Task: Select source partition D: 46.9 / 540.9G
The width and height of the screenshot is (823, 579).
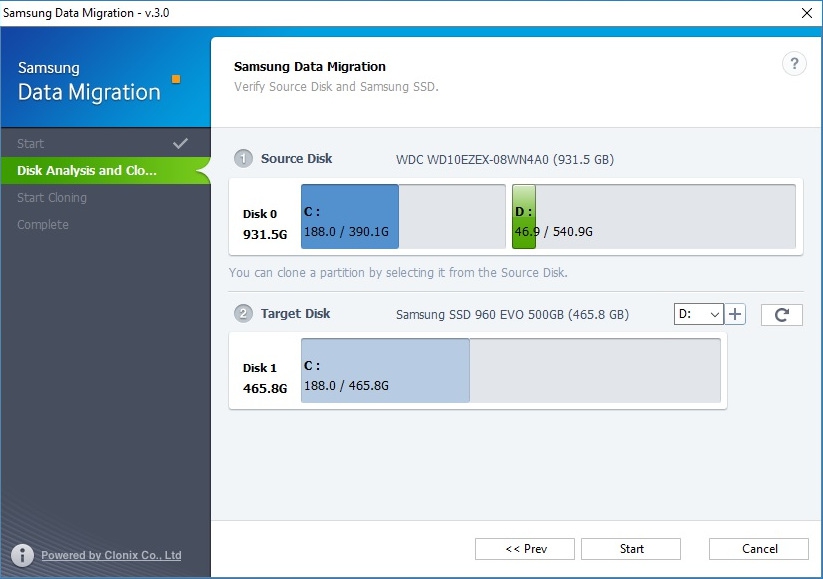Action: pyautogui.click(x=654, y=216)
